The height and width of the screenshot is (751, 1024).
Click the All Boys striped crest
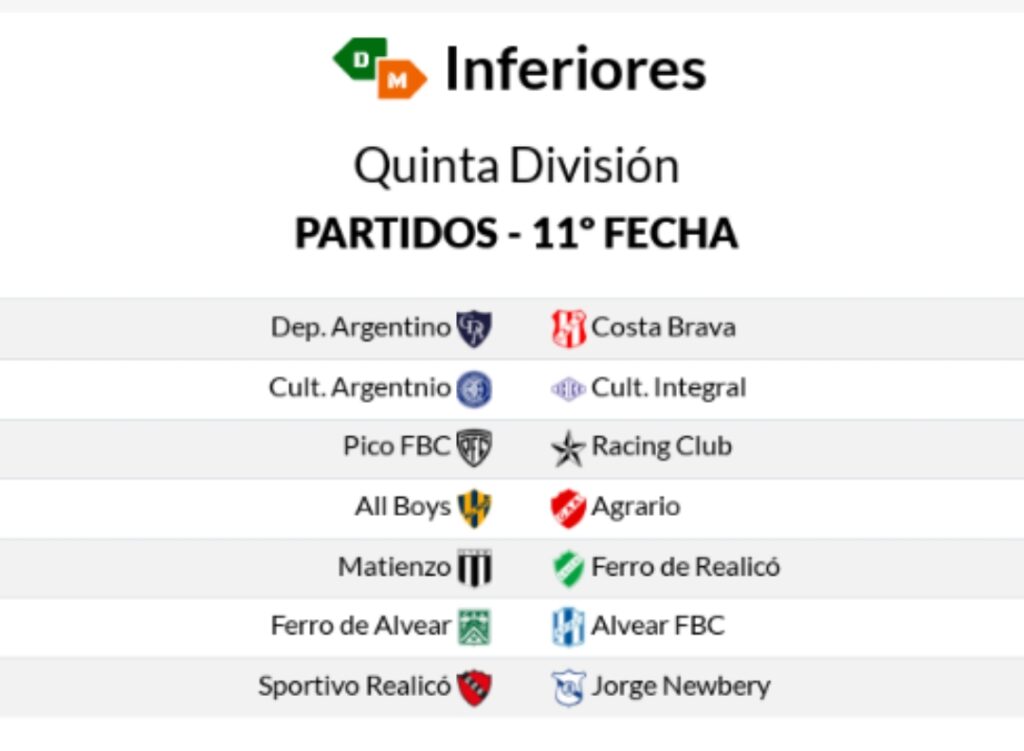pyautogui.click(x=473, y=507)
